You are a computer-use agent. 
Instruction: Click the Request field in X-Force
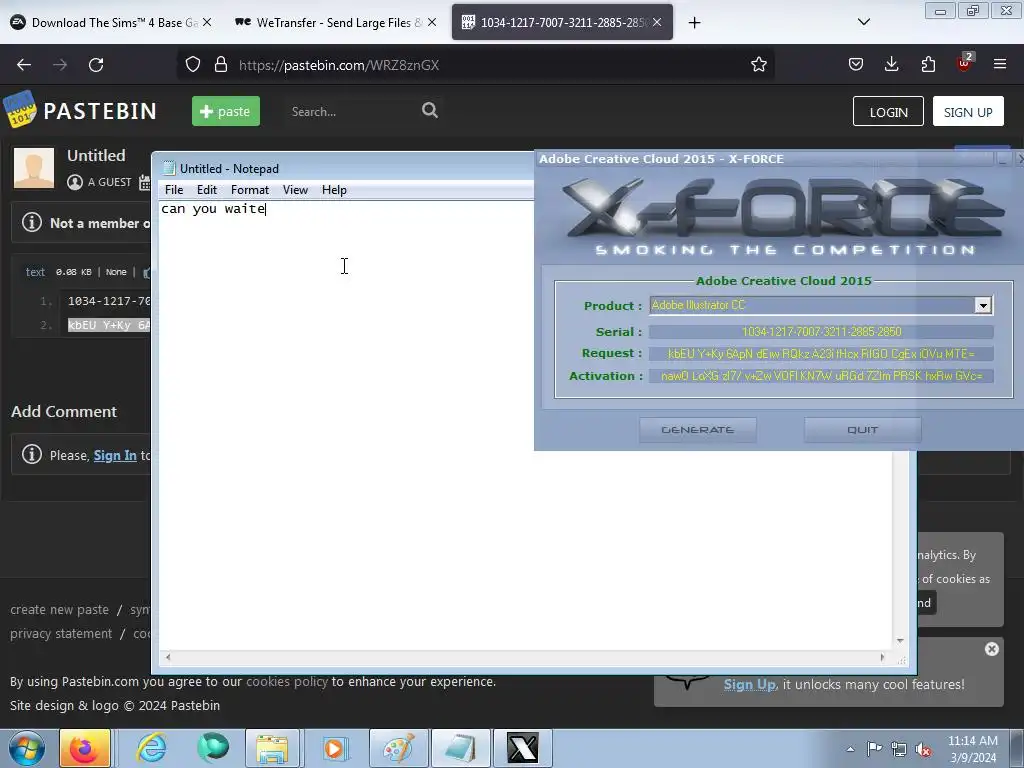click(x=821, y=354)
